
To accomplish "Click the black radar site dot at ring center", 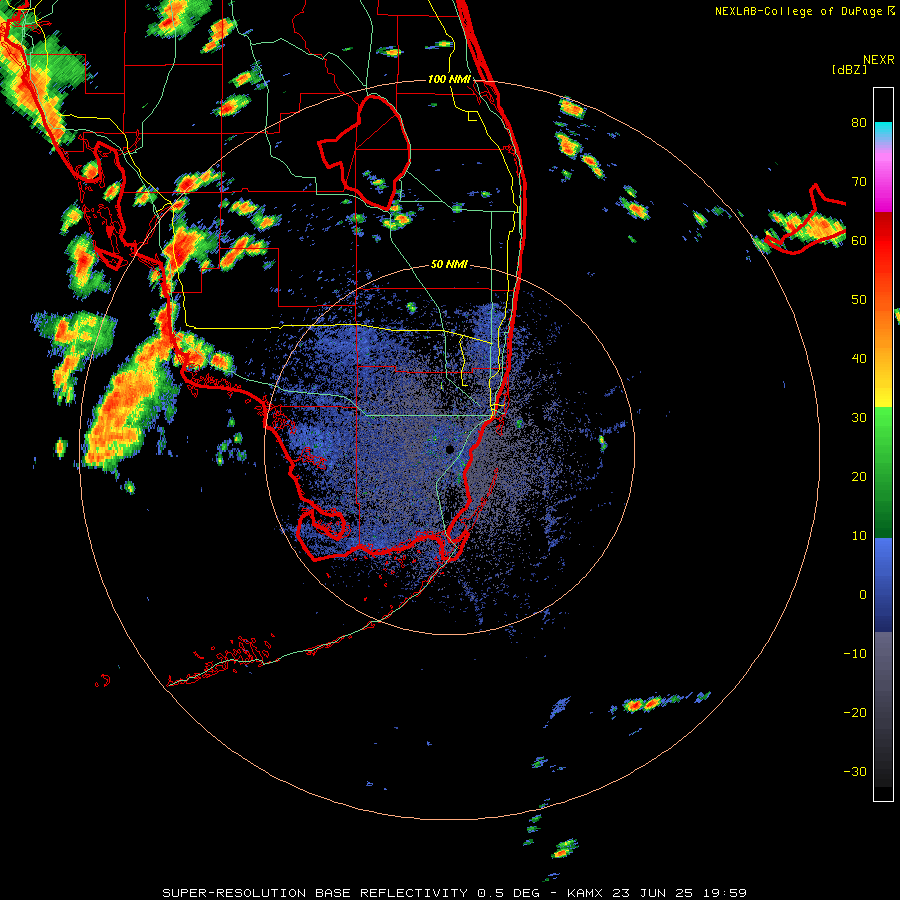I will [450, 449].
